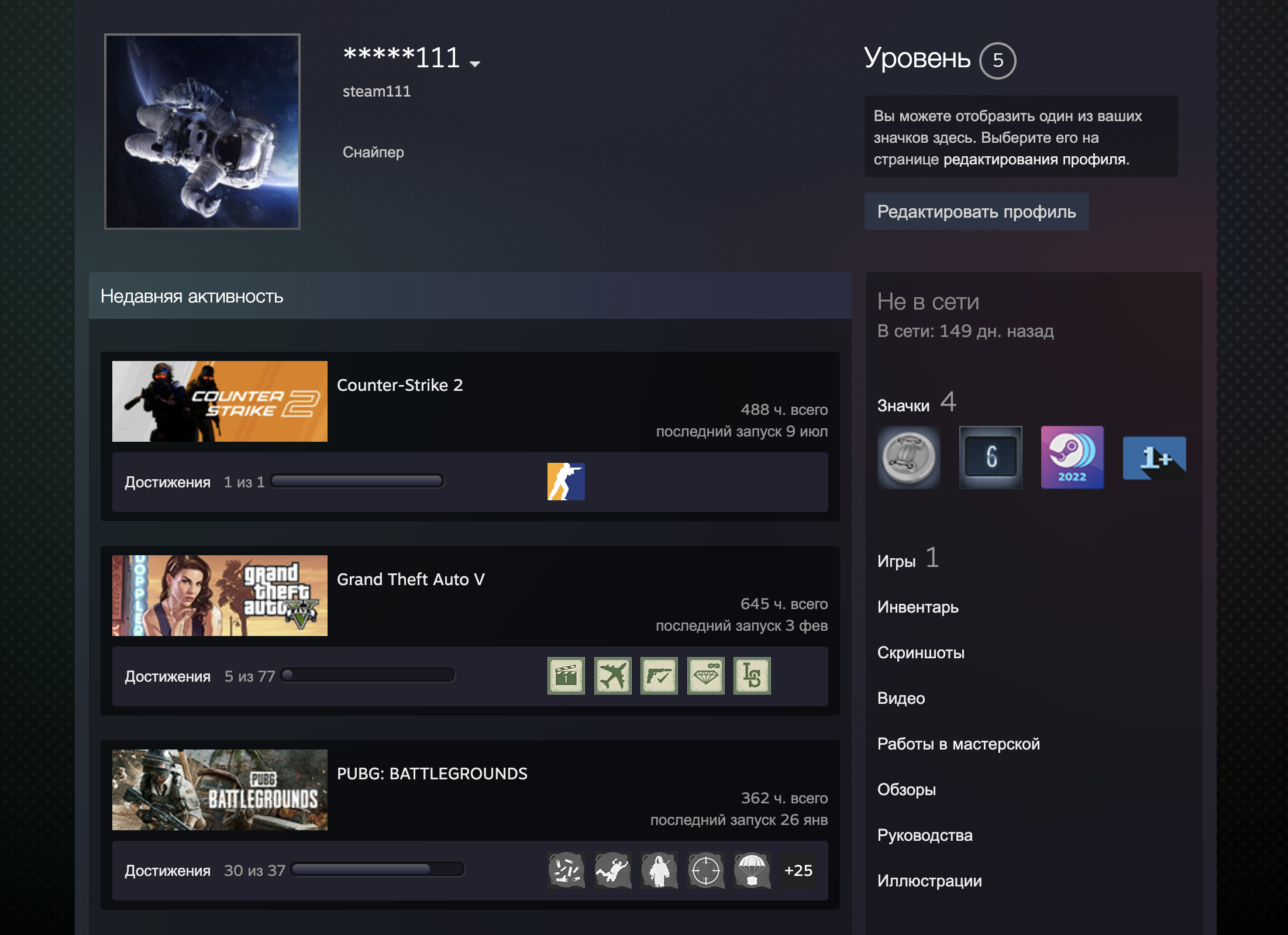
Task: Open the PUBG: BATTLEGROUNDS banner image
Action: click(220, 790)
